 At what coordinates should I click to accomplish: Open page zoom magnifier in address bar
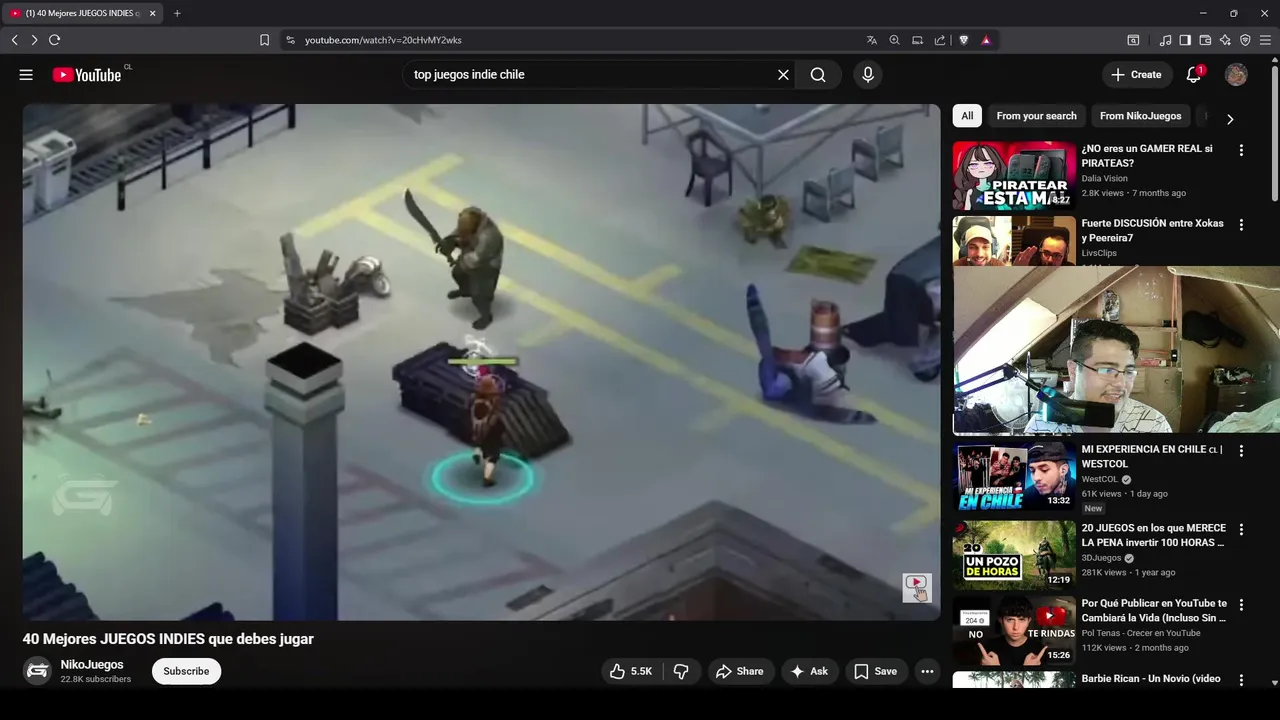click(x=894, y=40)
